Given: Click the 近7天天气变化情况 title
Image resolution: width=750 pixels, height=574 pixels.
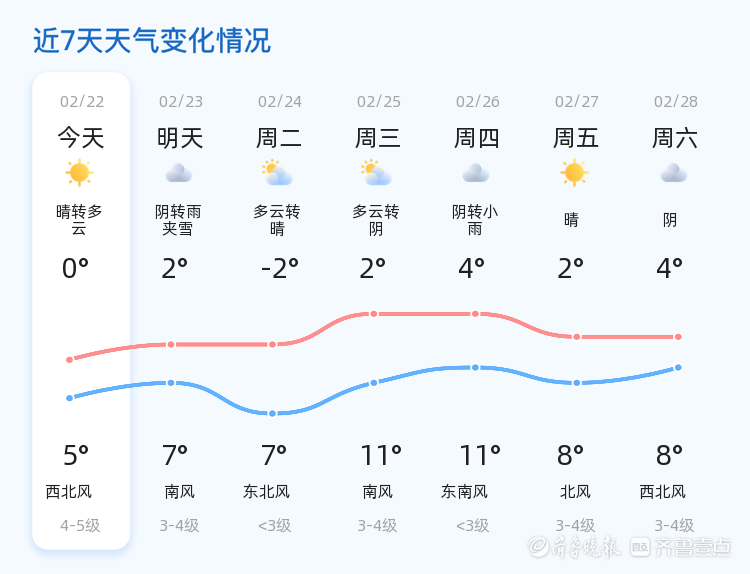Looking at the screenshot, I should (152, 41).
